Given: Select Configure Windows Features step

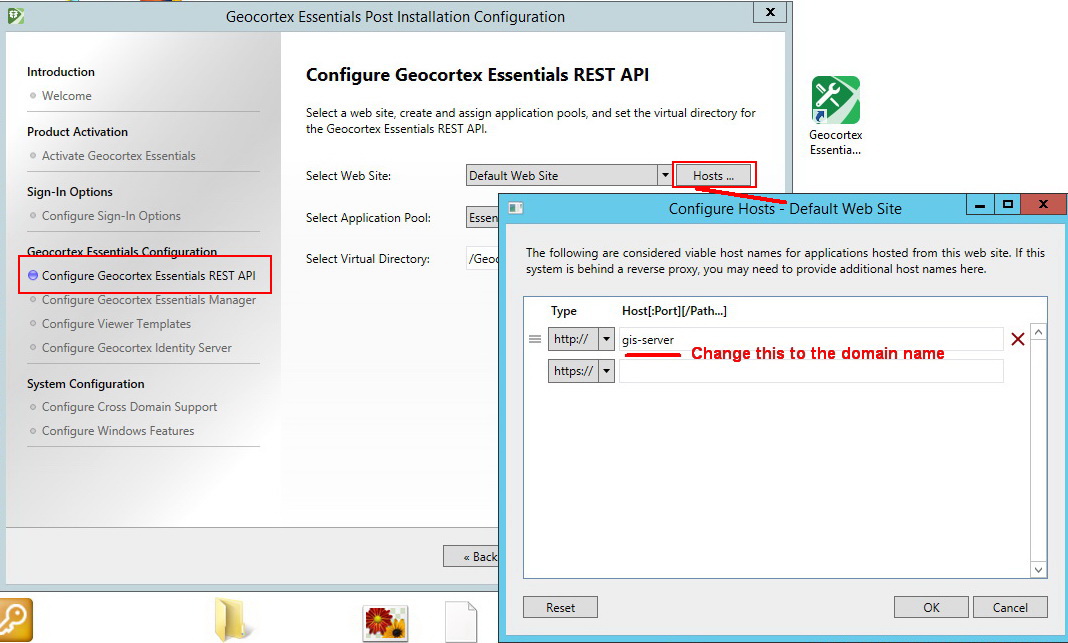Looking at the screenshot, I should [118, 431].
